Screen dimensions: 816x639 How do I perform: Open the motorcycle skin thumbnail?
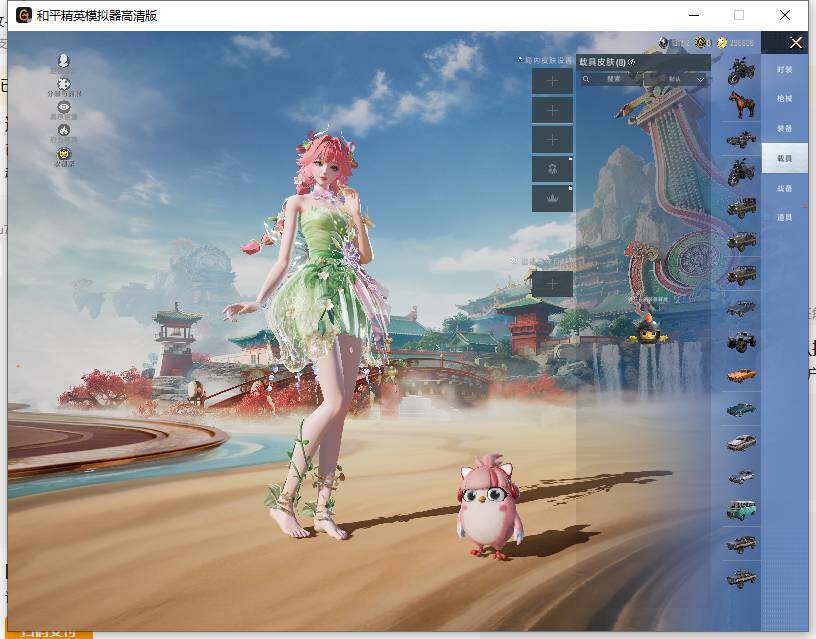tap(741, 69)
